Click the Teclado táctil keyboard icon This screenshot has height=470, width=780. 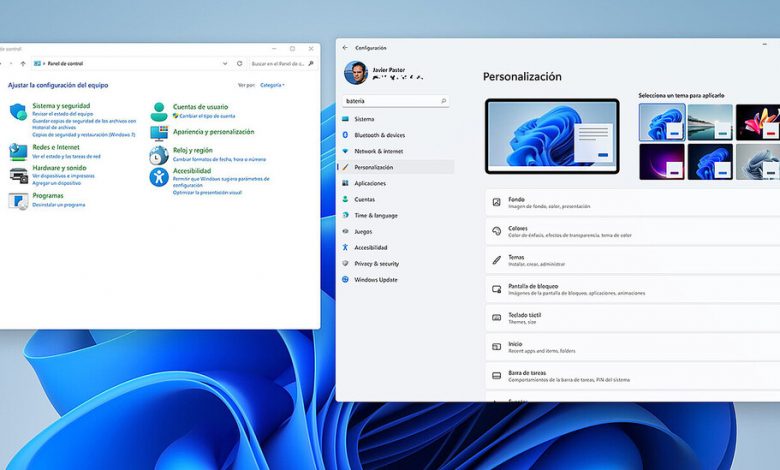(496, 318)
